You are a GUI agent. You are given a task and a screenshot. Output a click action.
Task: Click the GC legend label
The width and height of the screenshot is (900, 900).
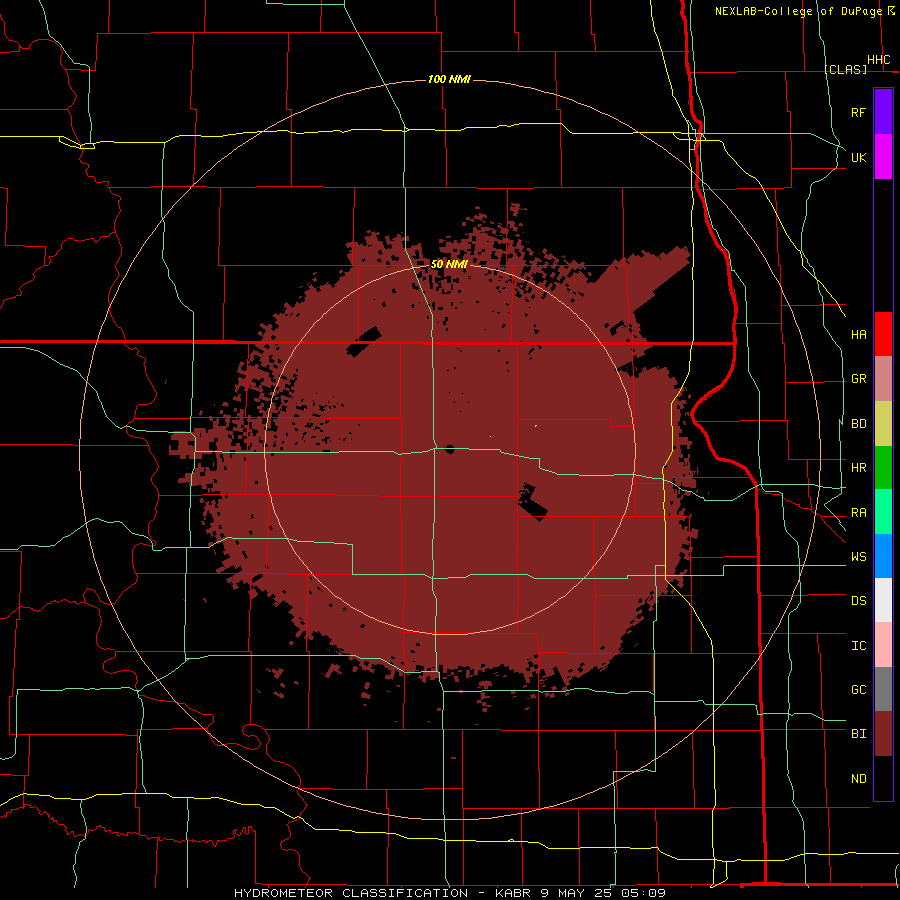click(x=858, y=690)
